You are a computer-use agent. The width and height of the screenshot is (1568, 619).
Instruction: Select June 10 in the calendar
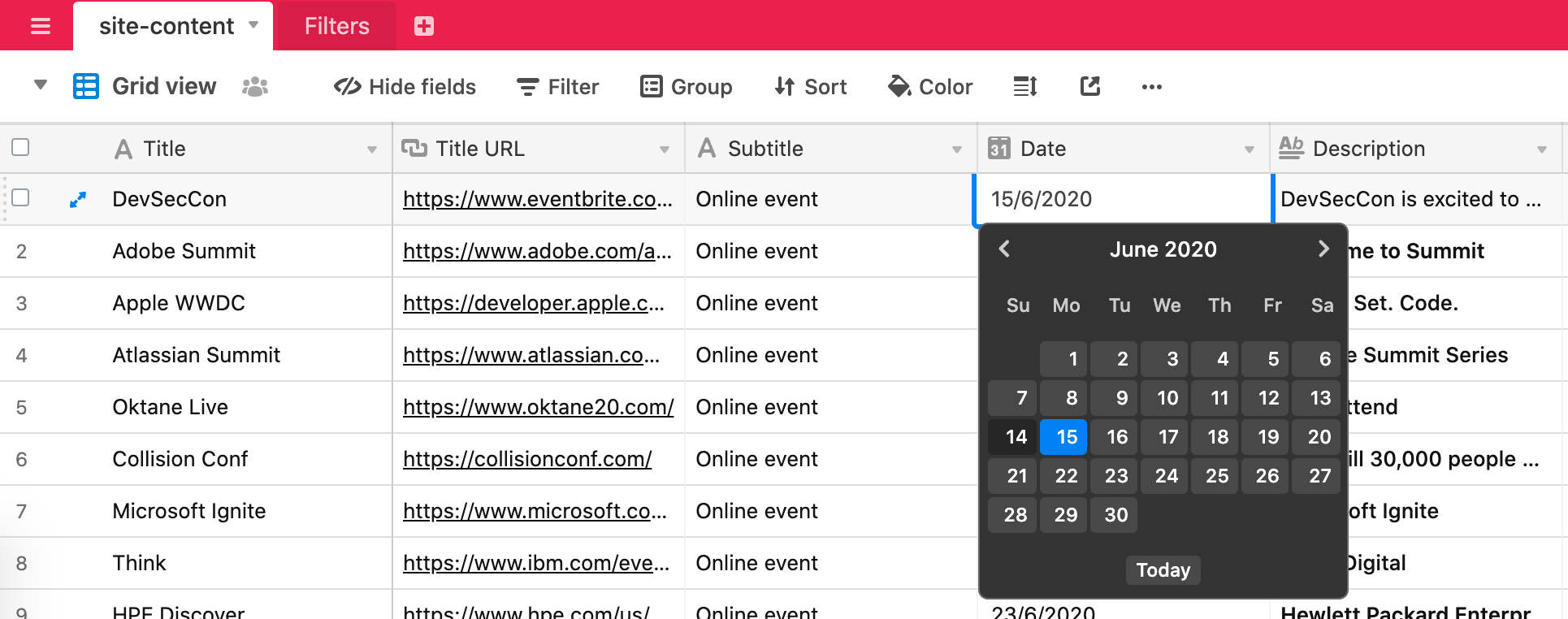pyautogui.click(x=1164, y=397)
